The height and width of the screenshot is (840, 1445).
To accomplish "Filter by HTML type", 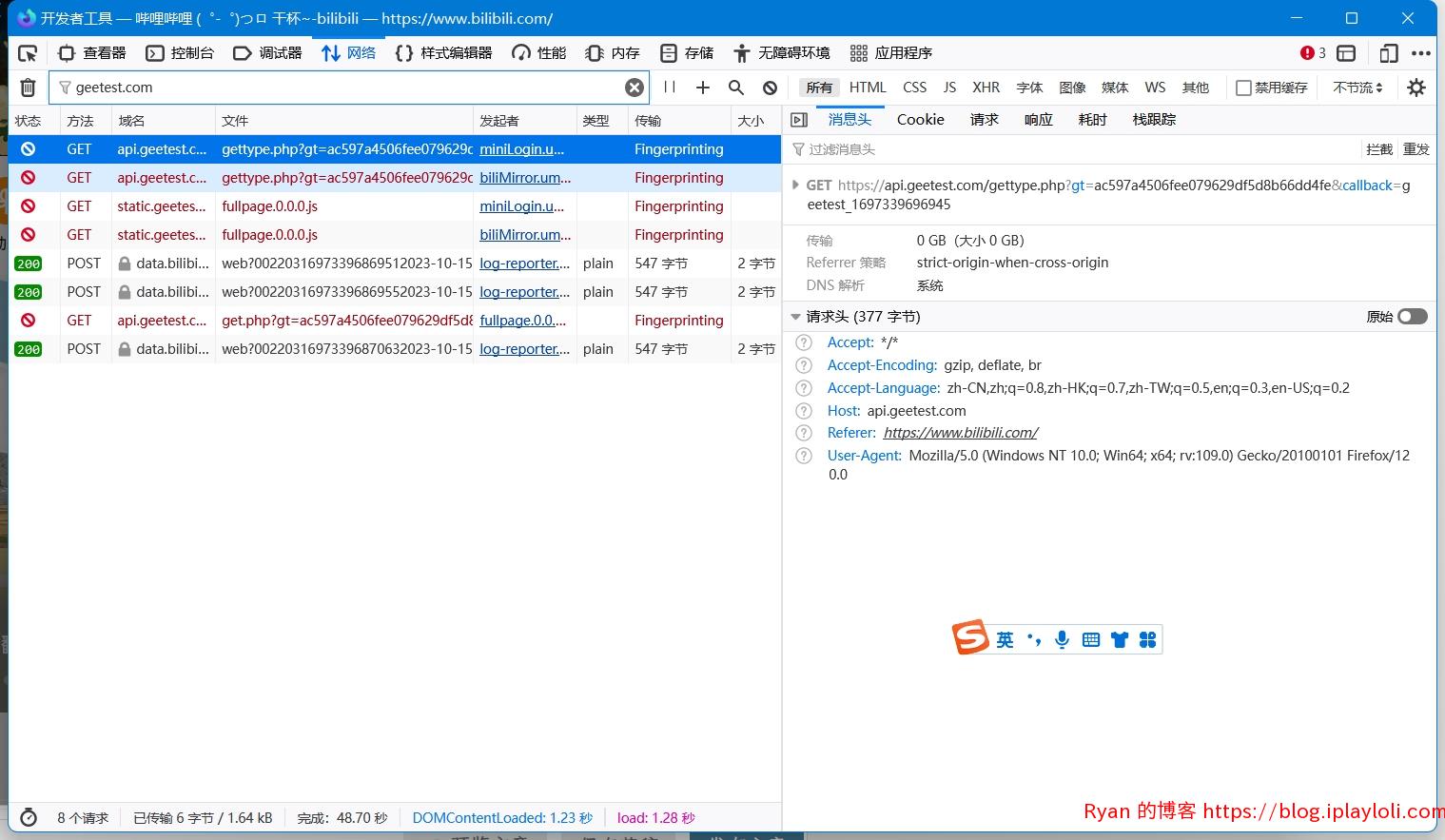I will pyautogui.click(x=868, y=88).
